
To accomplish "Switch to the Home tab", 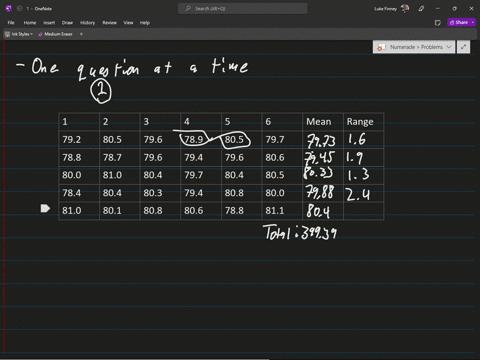I will point(30,23).
